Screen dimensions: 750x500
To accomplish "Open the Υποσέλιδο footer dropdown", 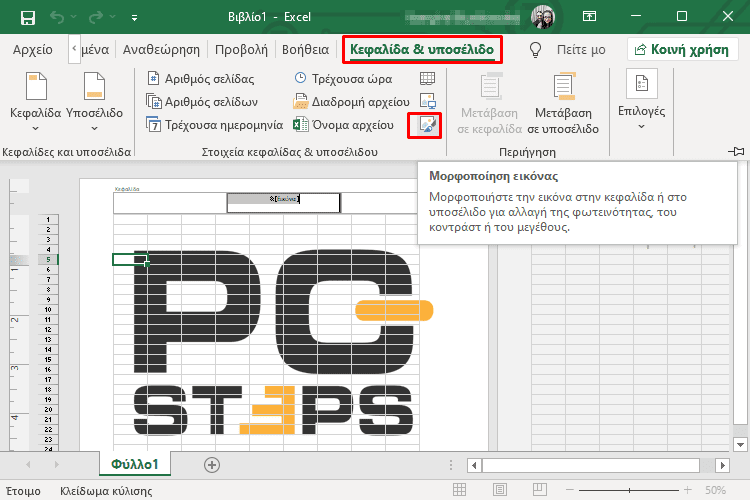I will pyautogui.click(x=94, y=101).
